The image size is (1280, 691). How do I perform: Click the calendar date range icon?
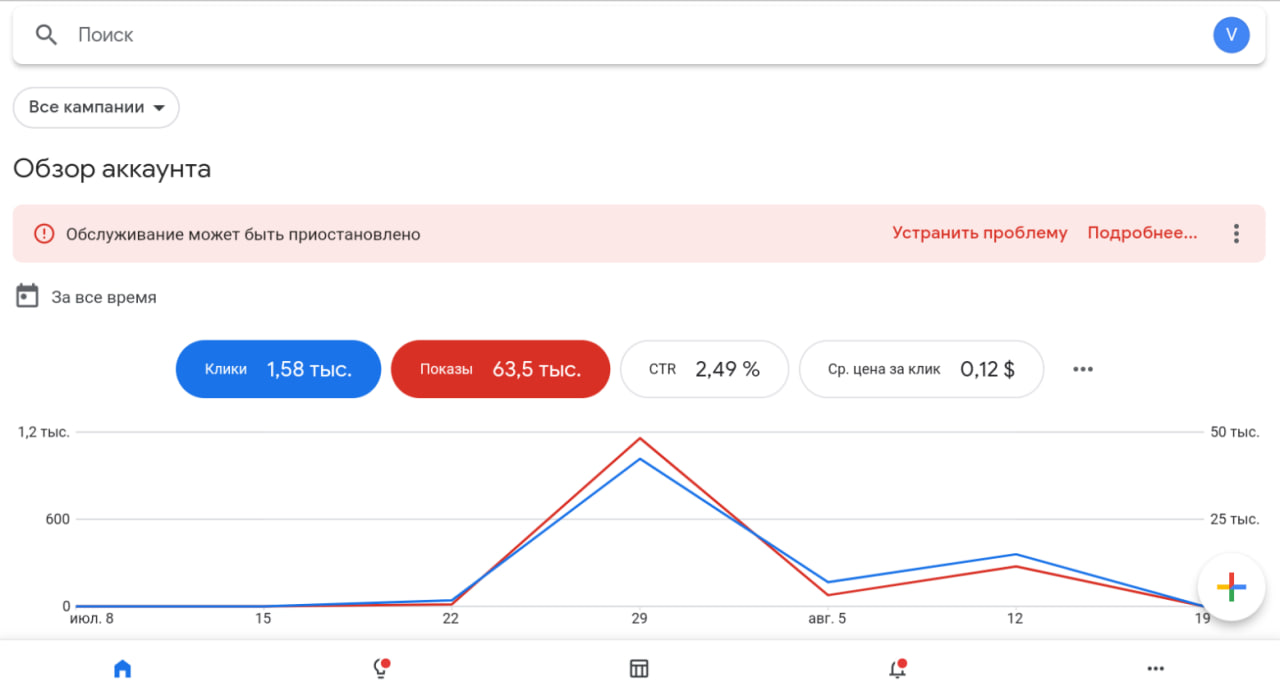coord(28,297)
